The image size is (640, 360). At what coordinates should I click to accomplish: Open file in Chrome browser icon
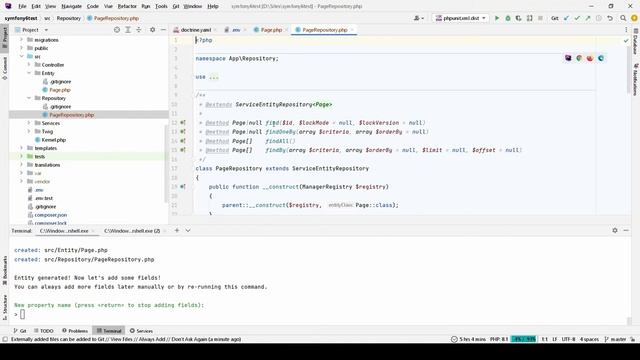[x=579, y=58]
